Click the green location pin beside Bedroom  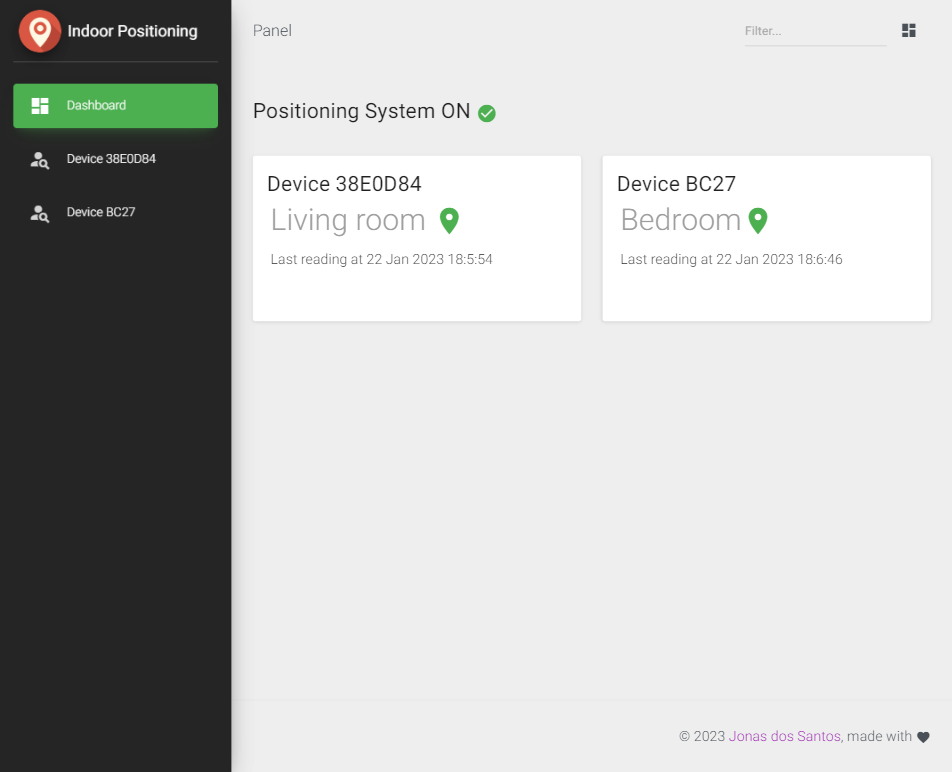pyautogui.click(x=758, y=221)
